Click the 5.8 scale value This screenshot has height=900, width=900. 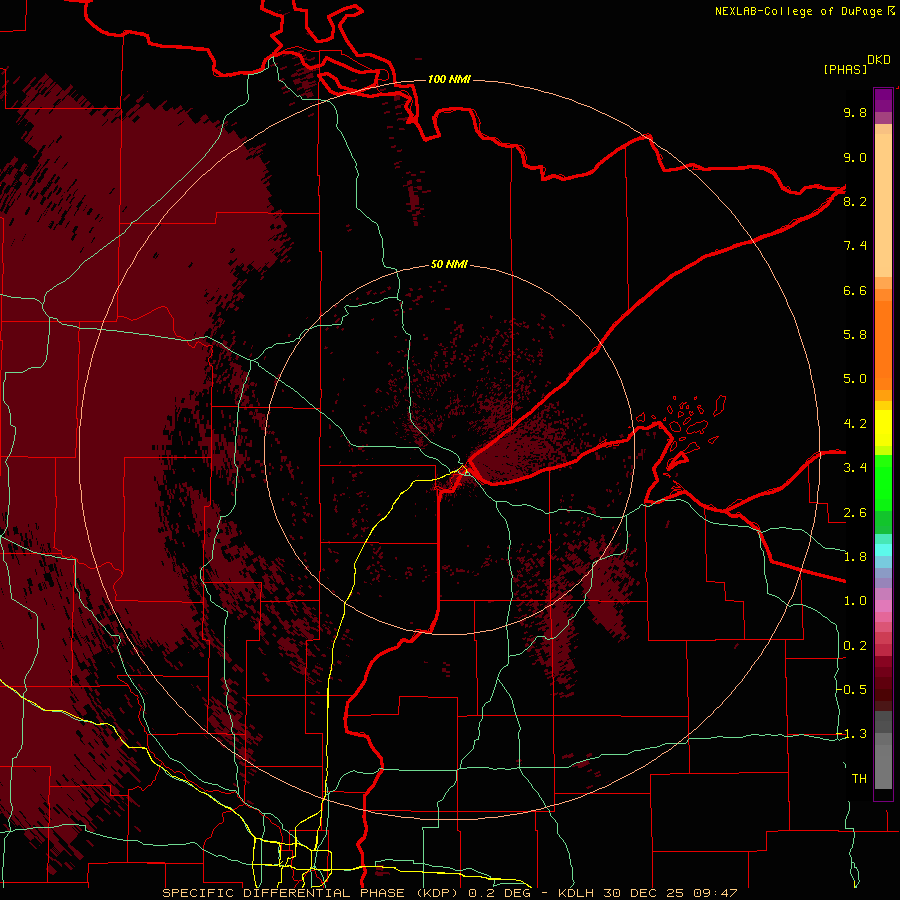[855, 335]
